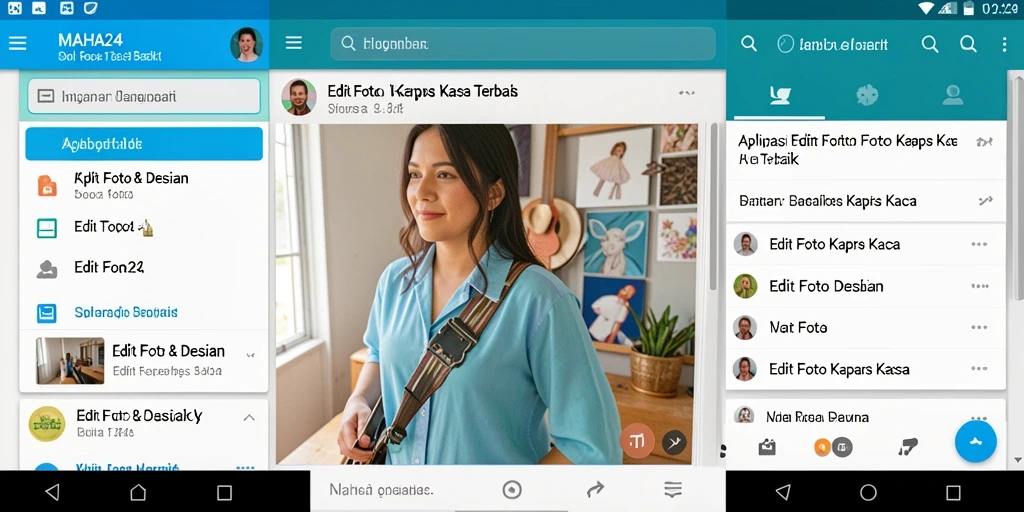This screenshot has height=512, width=1024.
Task: Click the arrow on the Aplinasi Edit row
Action: pos(984,141)
